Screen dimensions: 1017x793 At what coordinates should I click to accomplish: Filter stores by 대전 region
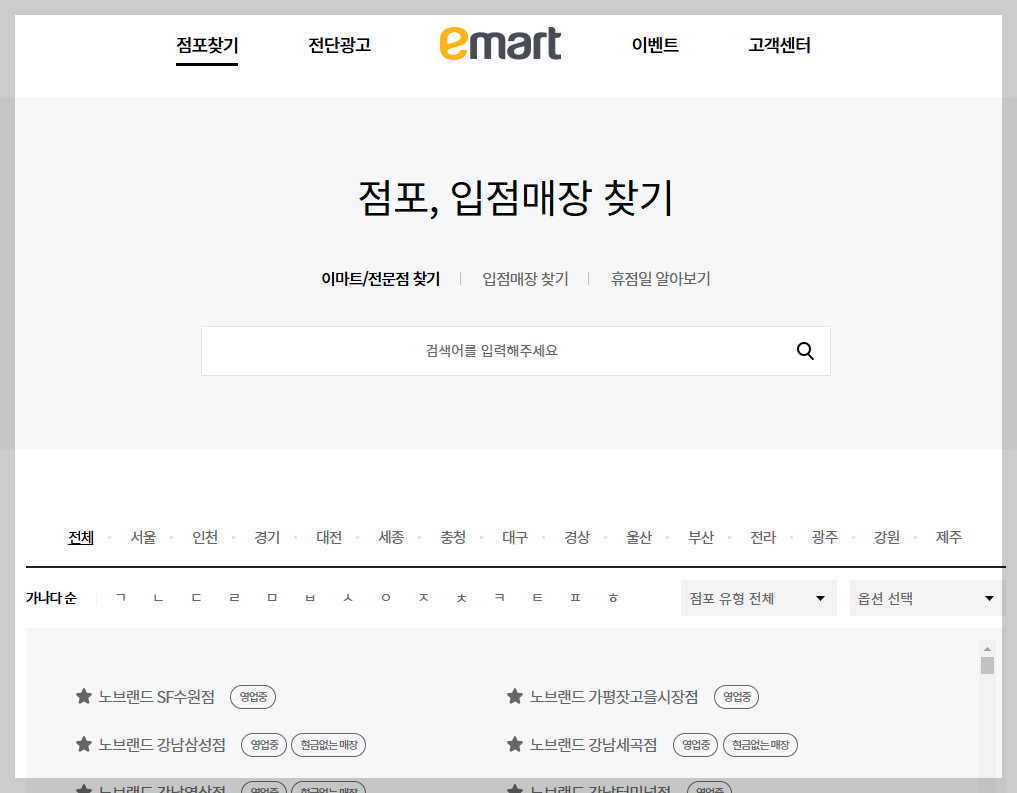(329, 538)
